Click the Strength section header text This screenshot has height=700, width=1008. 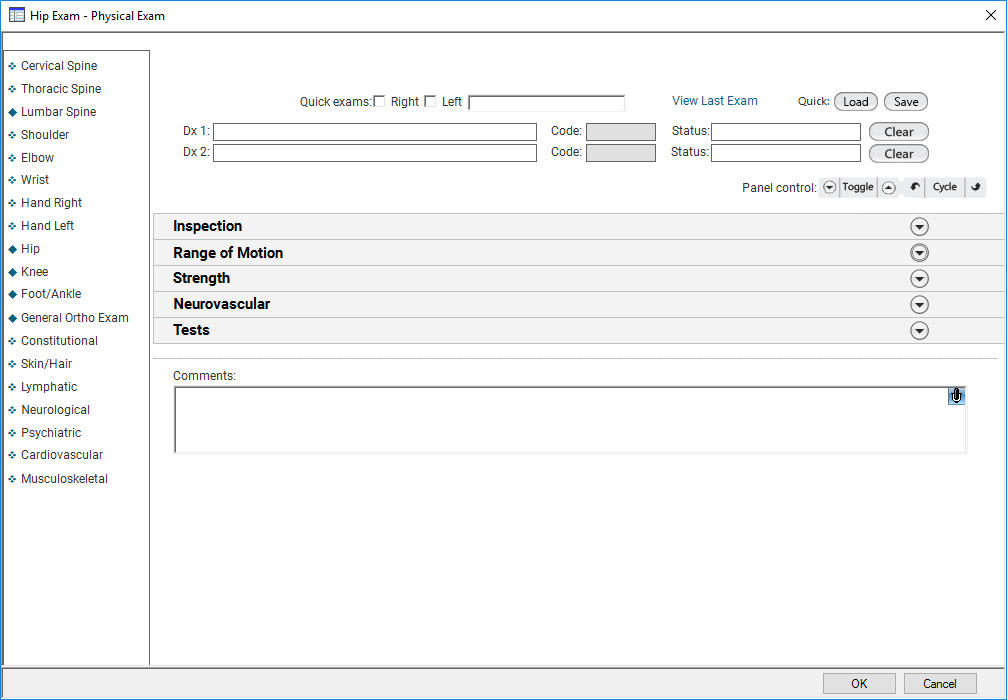(x=201, y=278)
